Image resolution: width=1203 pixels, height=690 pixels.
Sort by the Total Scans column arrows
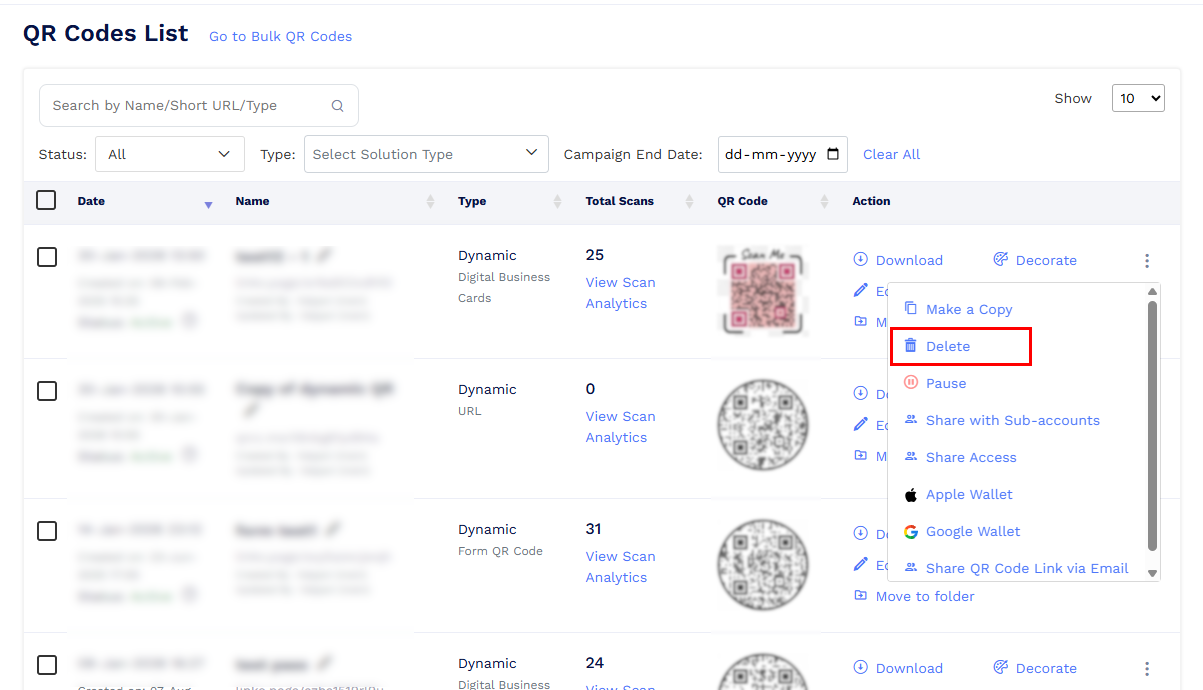[x=689, y=202]
